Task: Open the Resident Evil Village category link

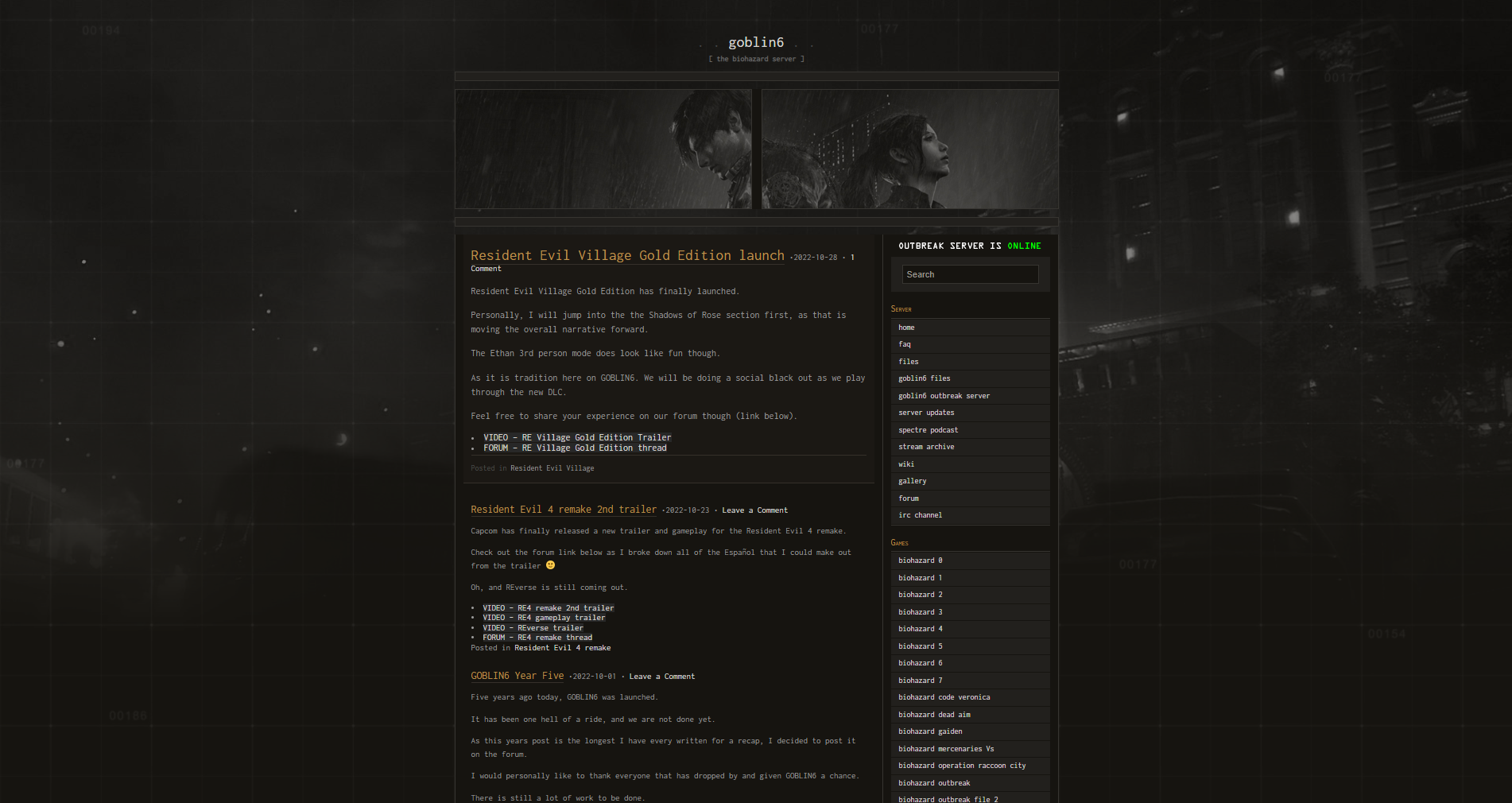Action: coord(552,468)
